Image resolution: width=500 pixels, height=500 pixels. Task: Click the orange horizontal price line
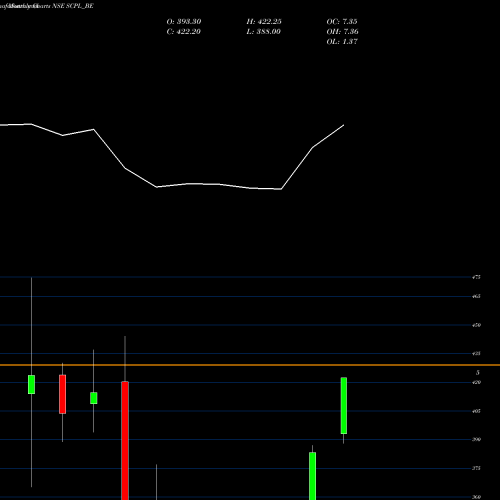250,365
